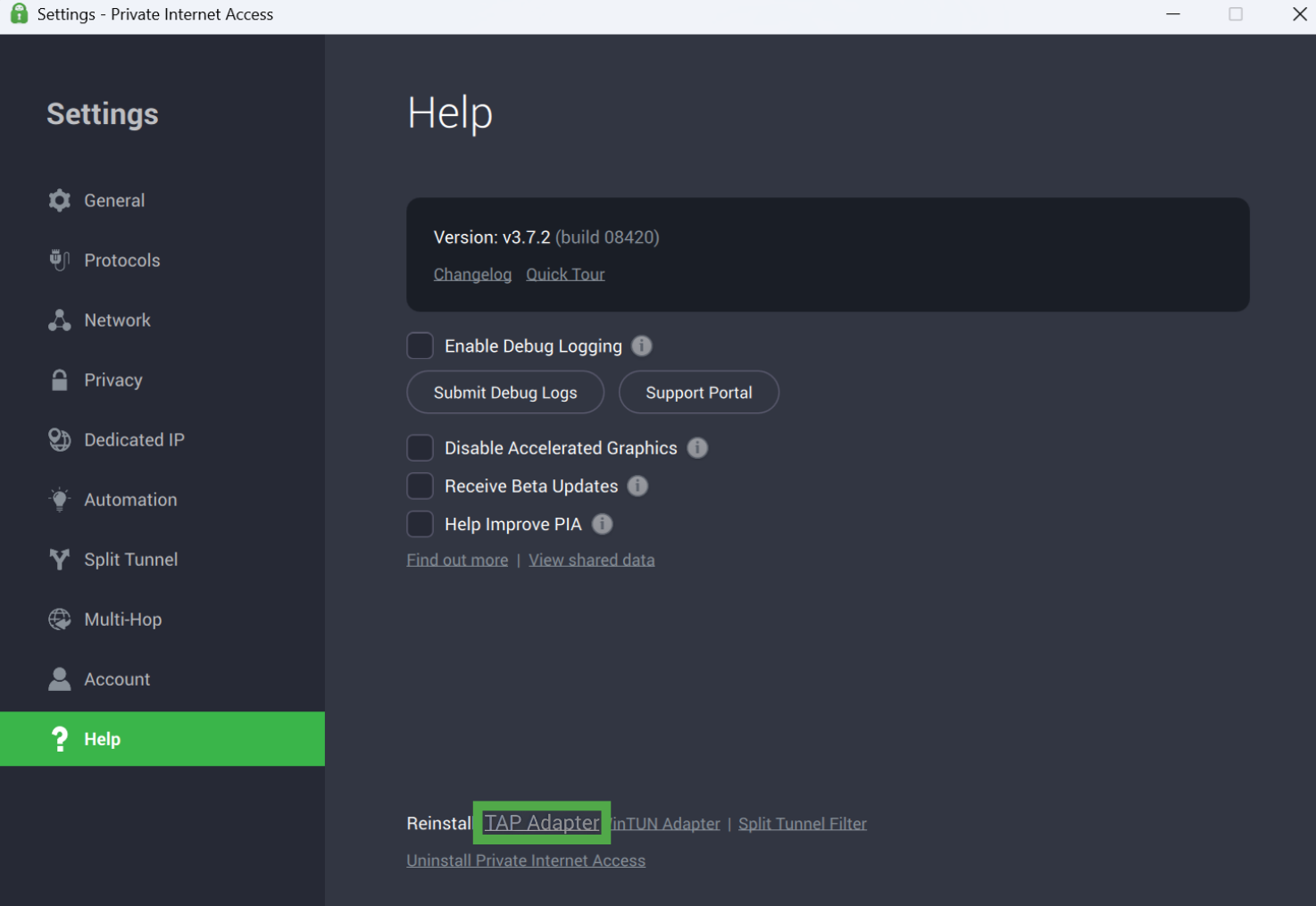
Task: Open the General settings tab label
Action: [114, 201]
